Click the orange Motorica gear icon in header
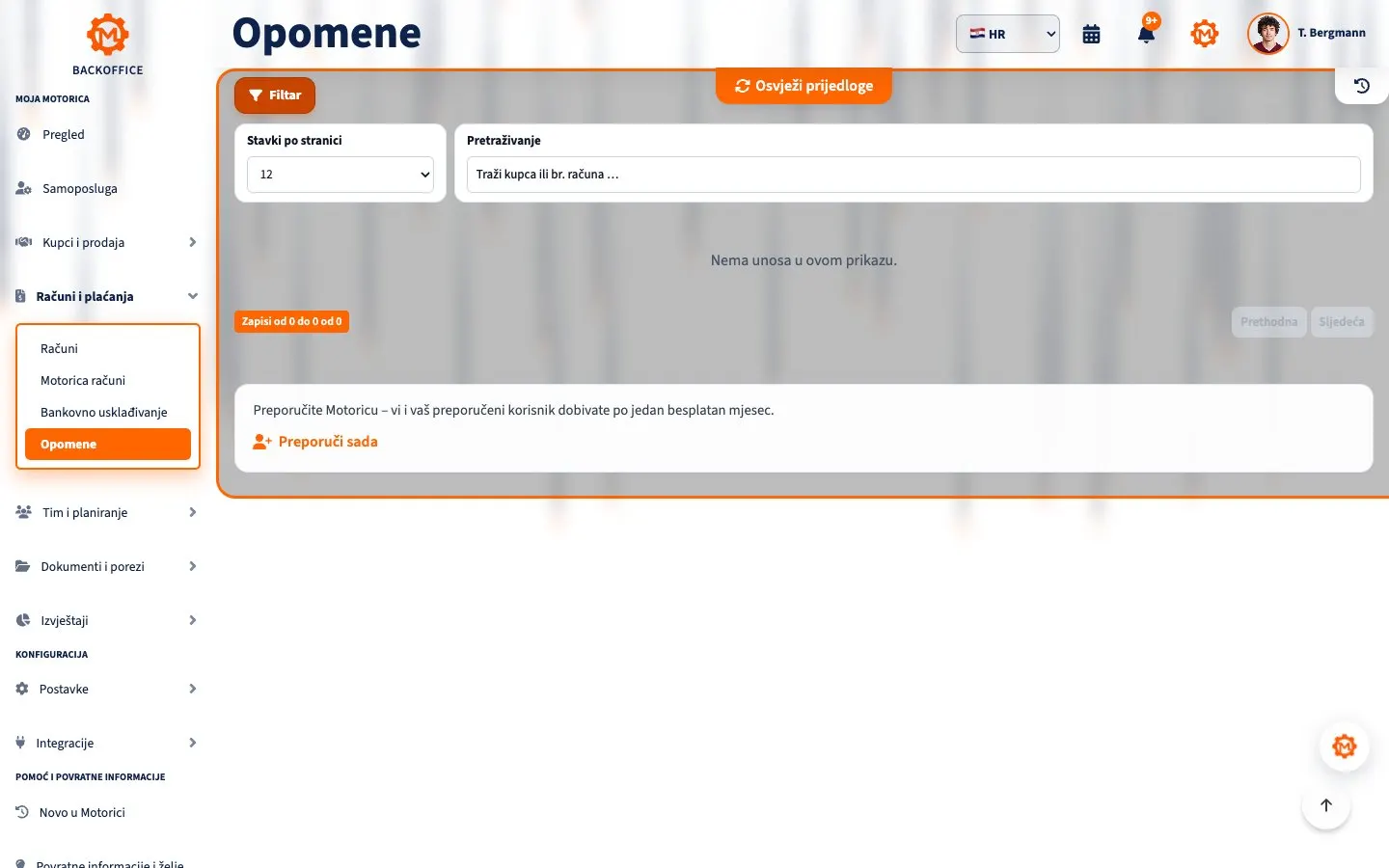 click(1205, 34)
